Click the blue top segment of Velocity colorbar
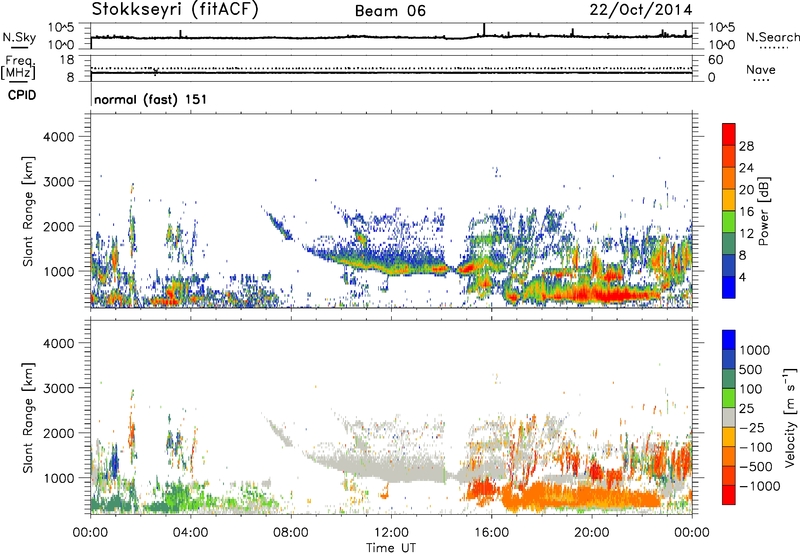 point(729,340)
